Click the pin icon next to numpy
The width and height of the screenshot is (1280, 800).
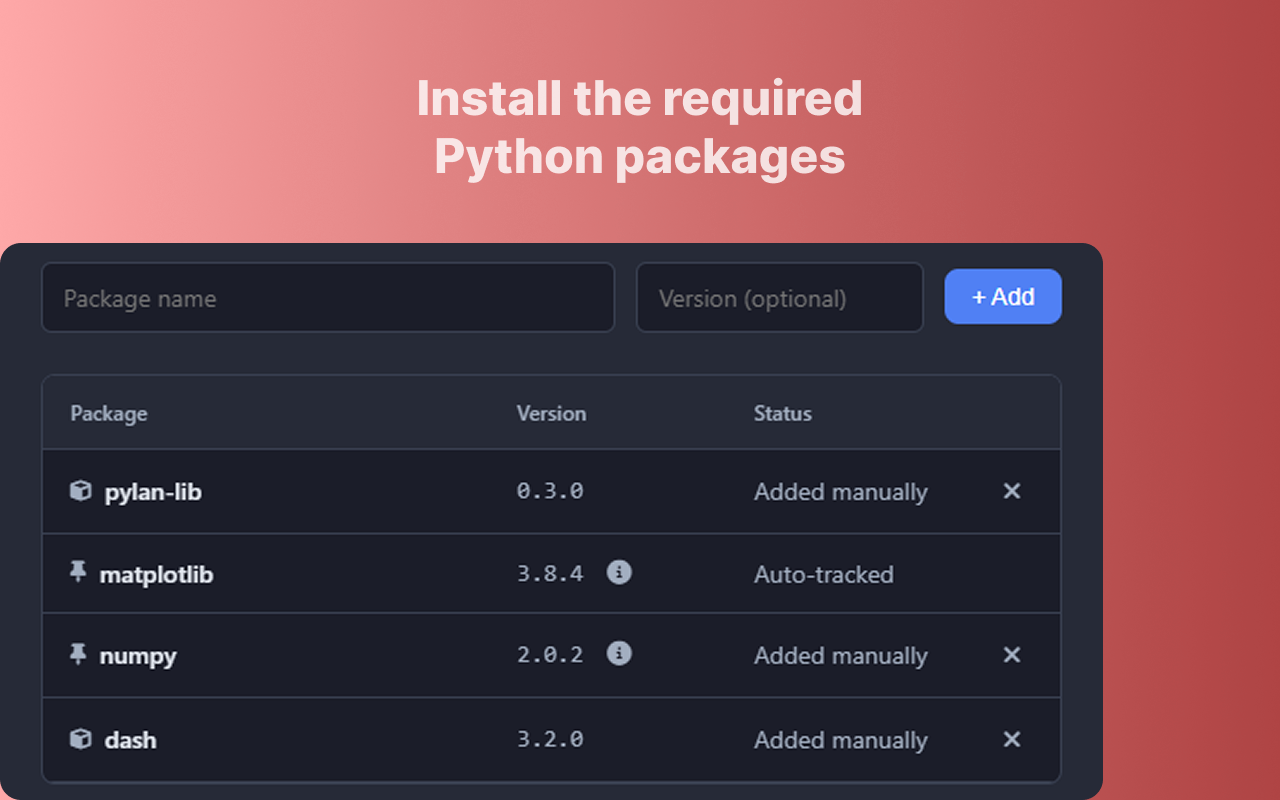click(79, 655)
